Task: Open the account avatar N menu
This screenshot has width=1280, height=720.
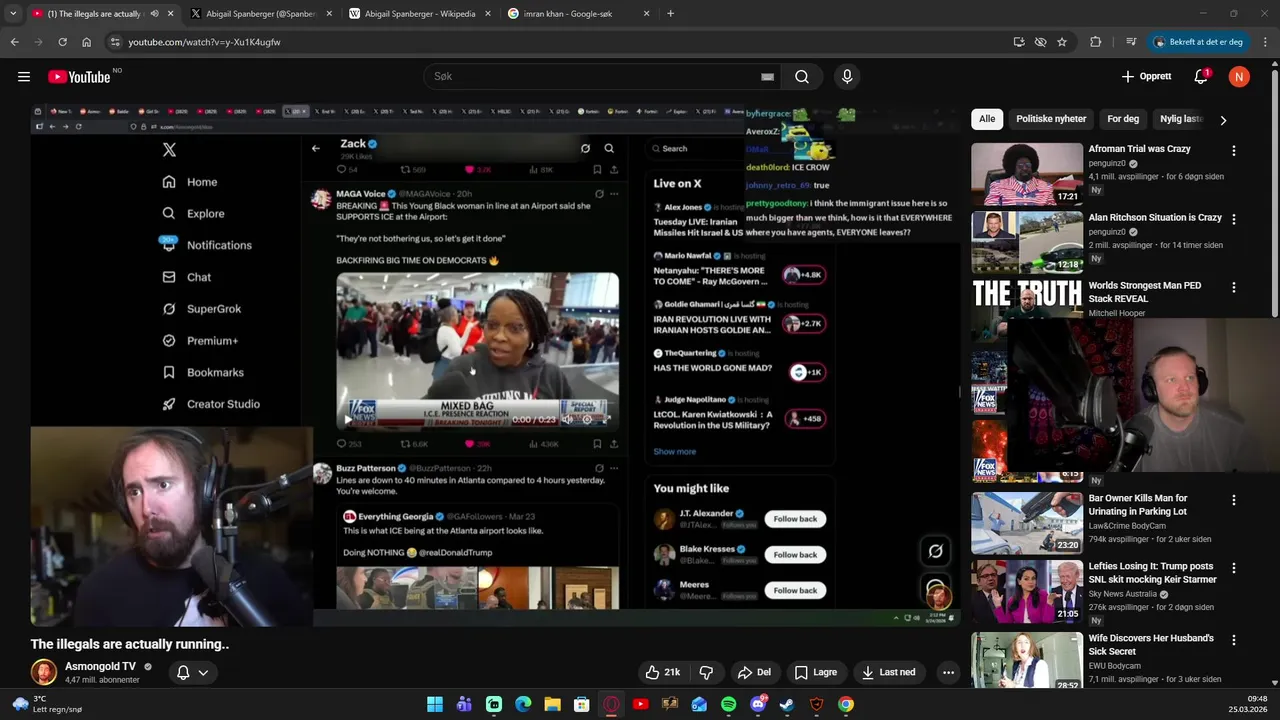Action: coord(1239,77)
